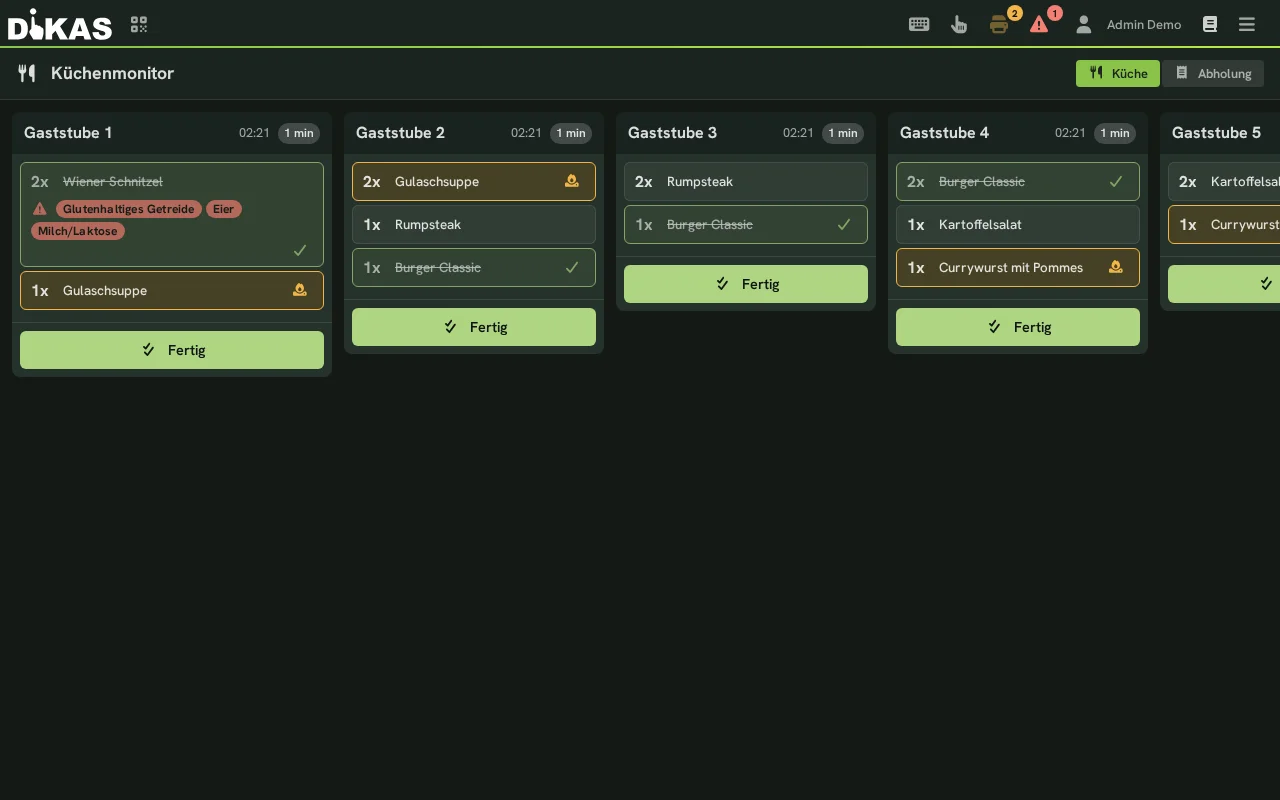Open the hamburger menu
This screenshot has height=800, width=1280.
tap(1247, 24)
